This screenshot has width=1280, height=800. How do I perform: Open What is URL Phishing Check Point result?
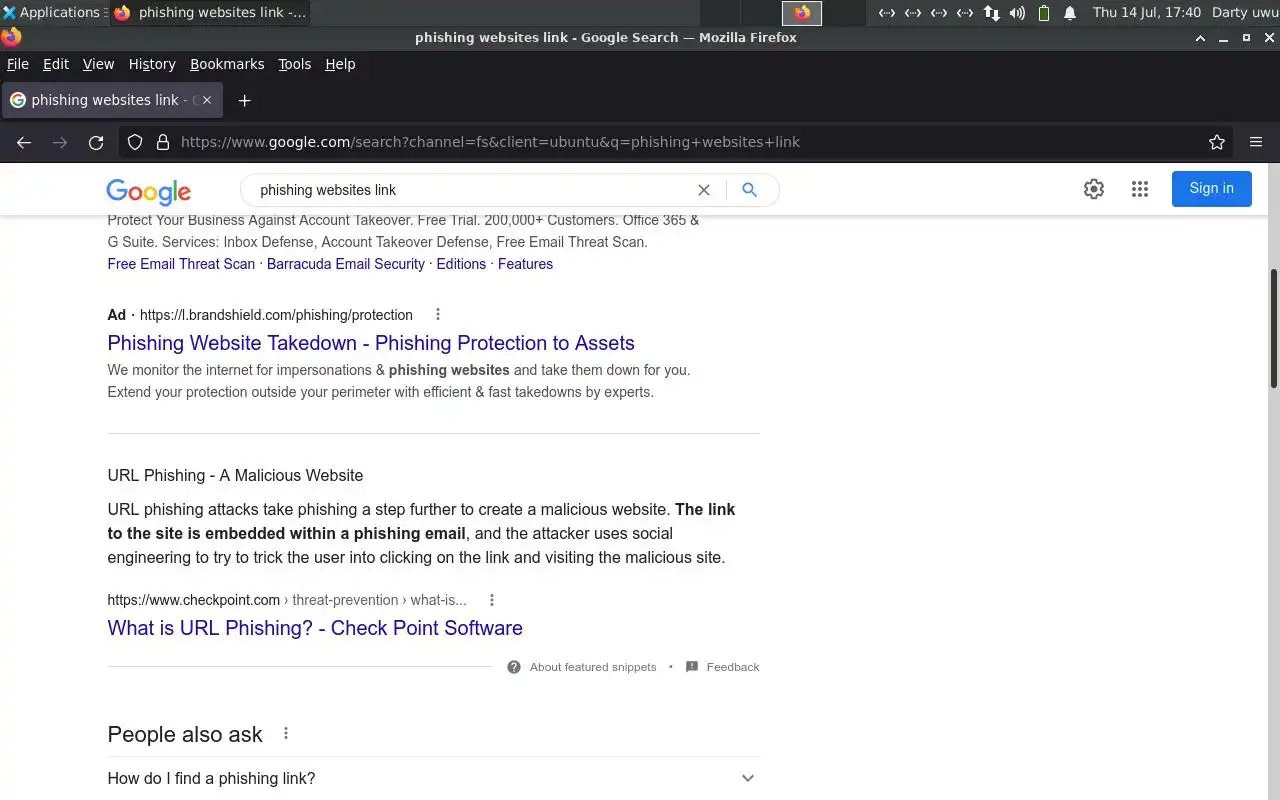[x=315, y=628]
